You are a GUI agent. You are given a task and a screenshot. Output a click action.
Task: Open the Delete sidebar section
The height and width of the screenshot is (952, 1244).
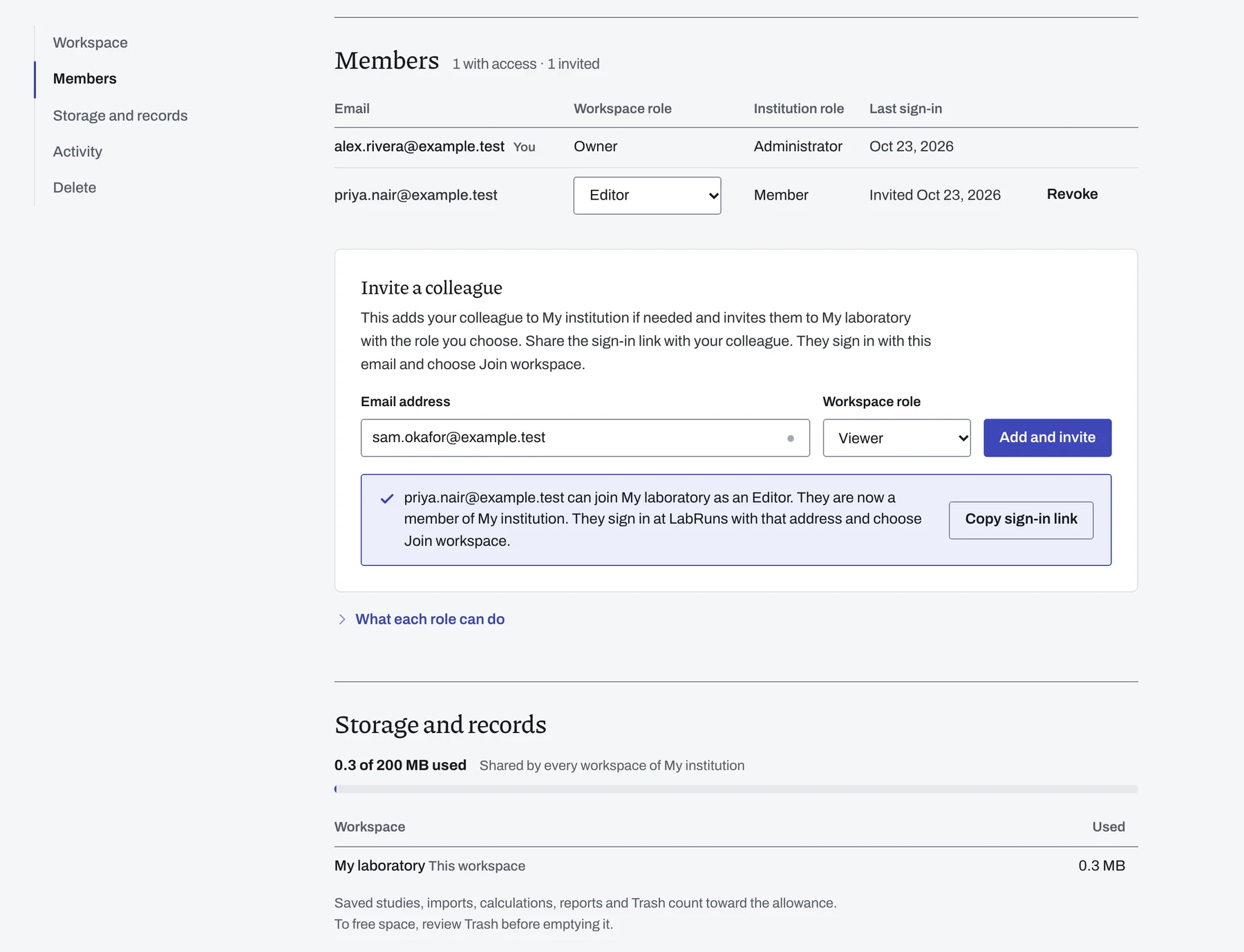75,187
